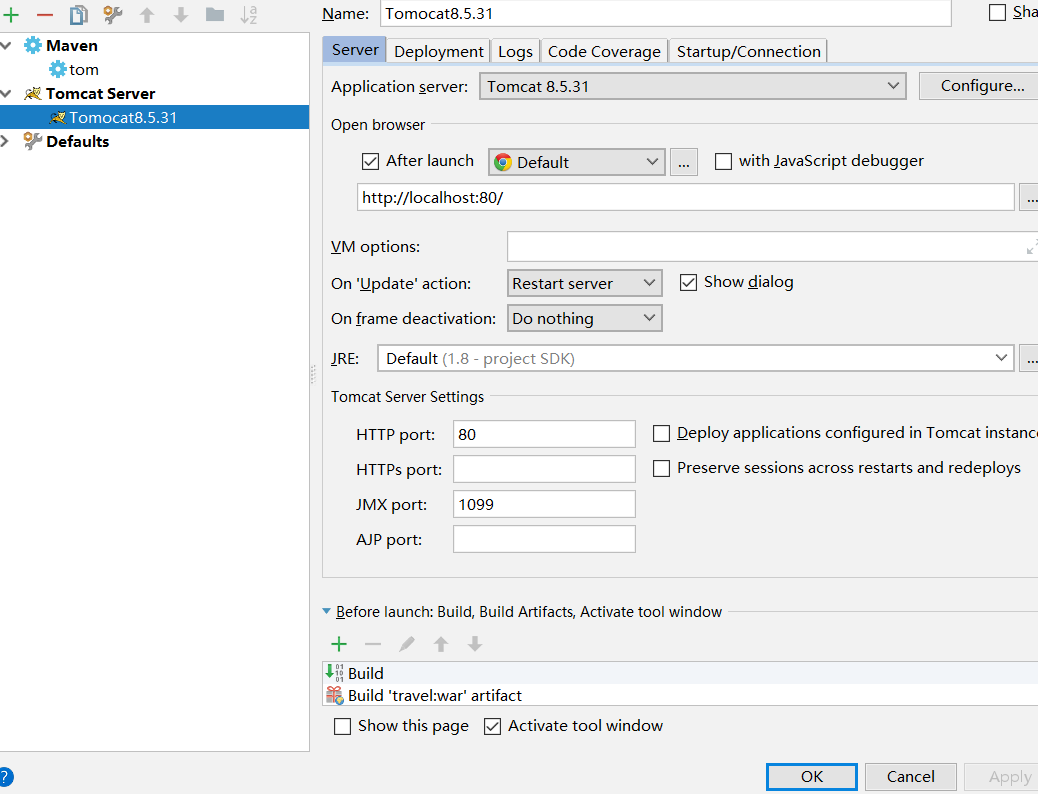The width and height of the screenshot is (1038, 794).
Task: Open On frame deactivation dropdown
Action: coord(585,319)
